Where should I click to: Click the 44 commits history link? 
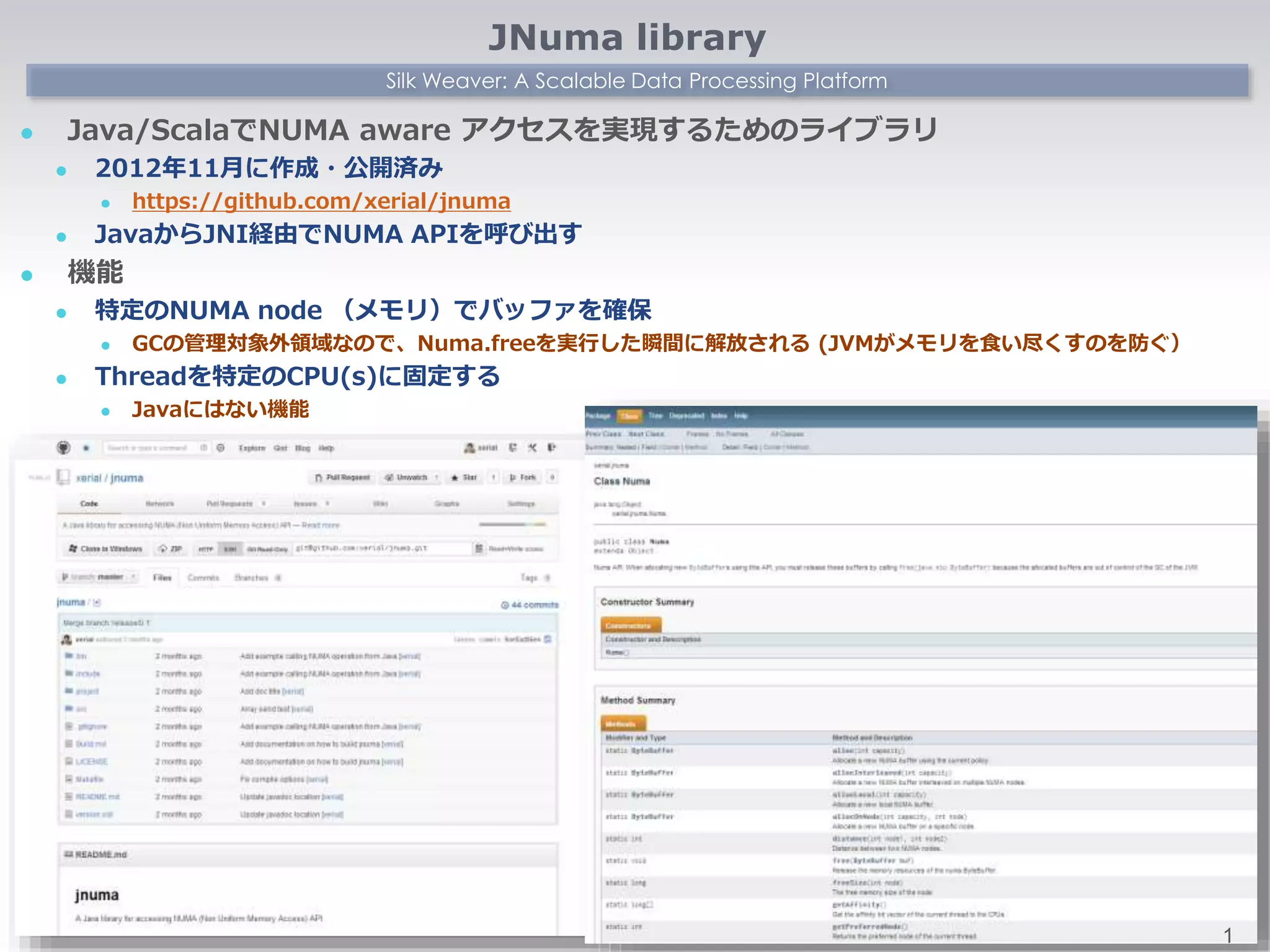pyautogui.click(x=530, y=605)
